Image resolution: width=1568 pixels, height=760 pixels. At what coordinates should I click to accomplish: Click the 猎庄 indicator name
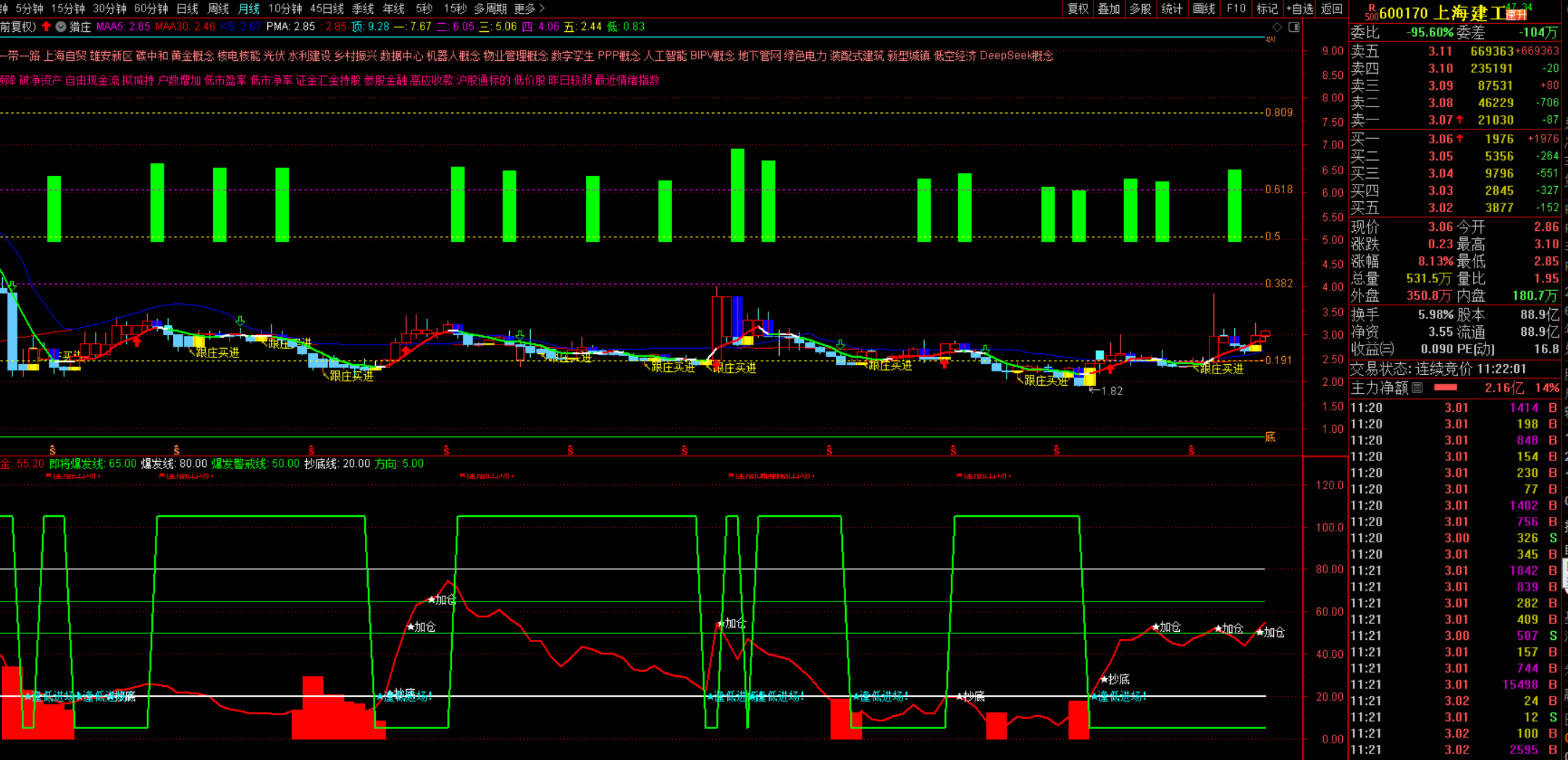pyautogui.click(x=80, y=27)
